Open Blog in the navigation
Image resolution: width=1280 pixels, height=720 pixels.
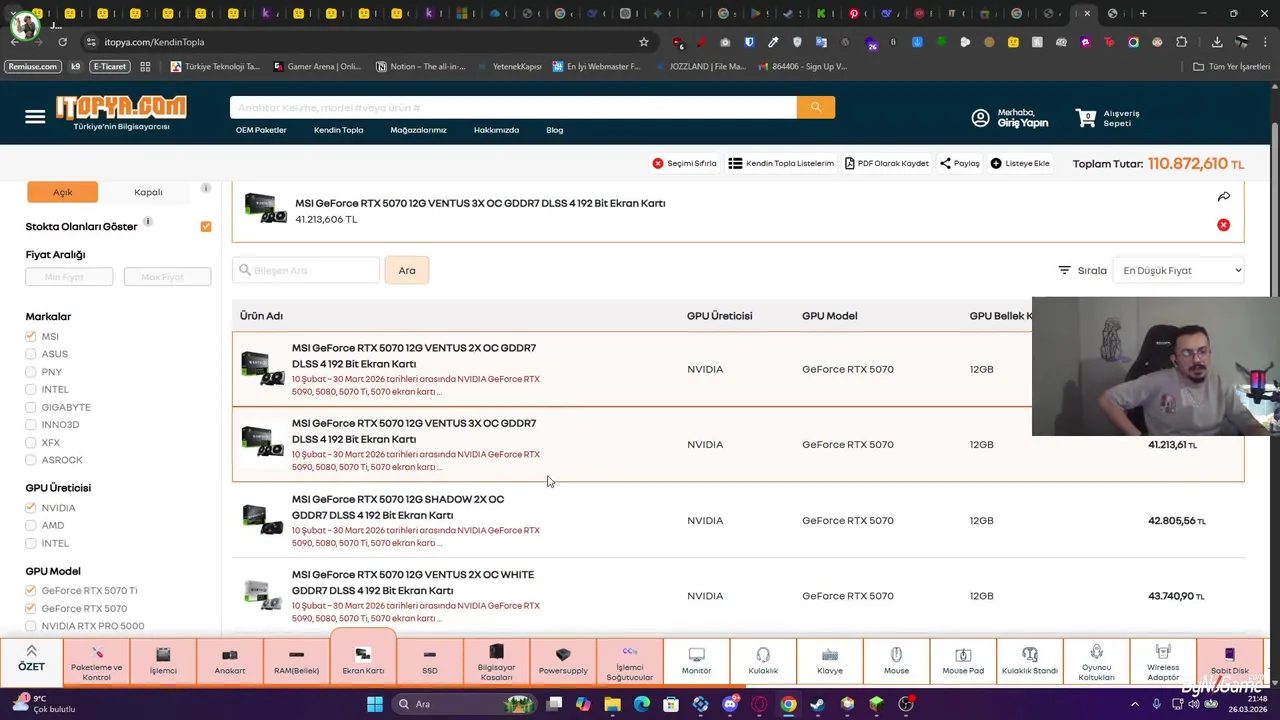[554, 130]
